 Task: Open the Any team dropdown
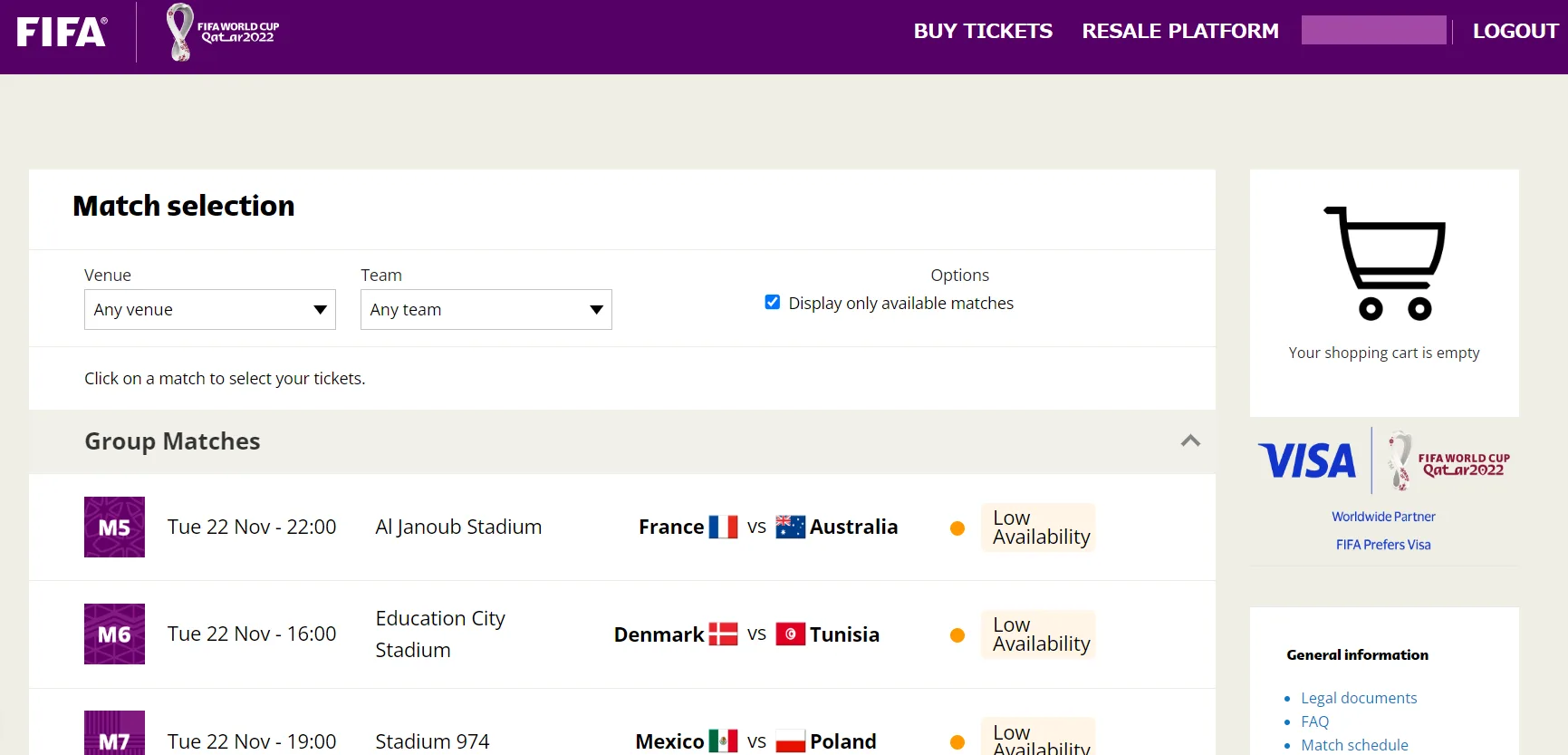(x=486, y=310)
